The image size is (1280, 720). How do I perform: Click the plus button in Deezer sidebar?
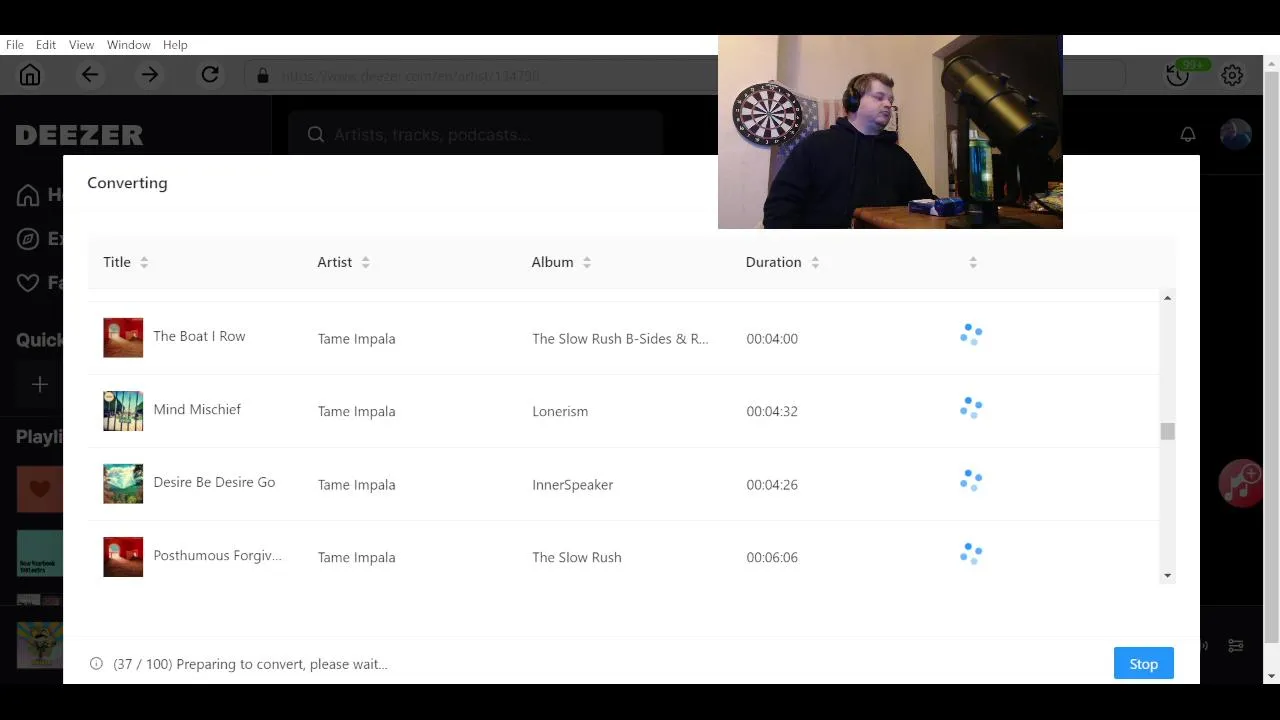pos(40,384)
